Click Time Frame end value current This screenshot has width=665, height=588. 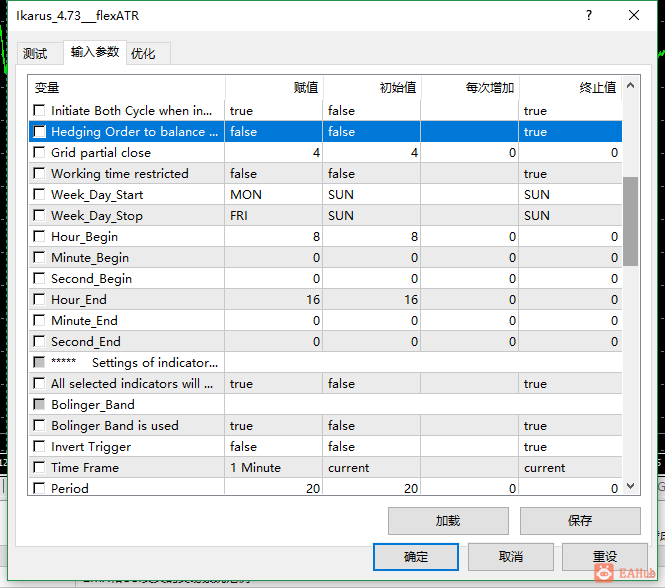pyautogui.click(x=570, y=468)
